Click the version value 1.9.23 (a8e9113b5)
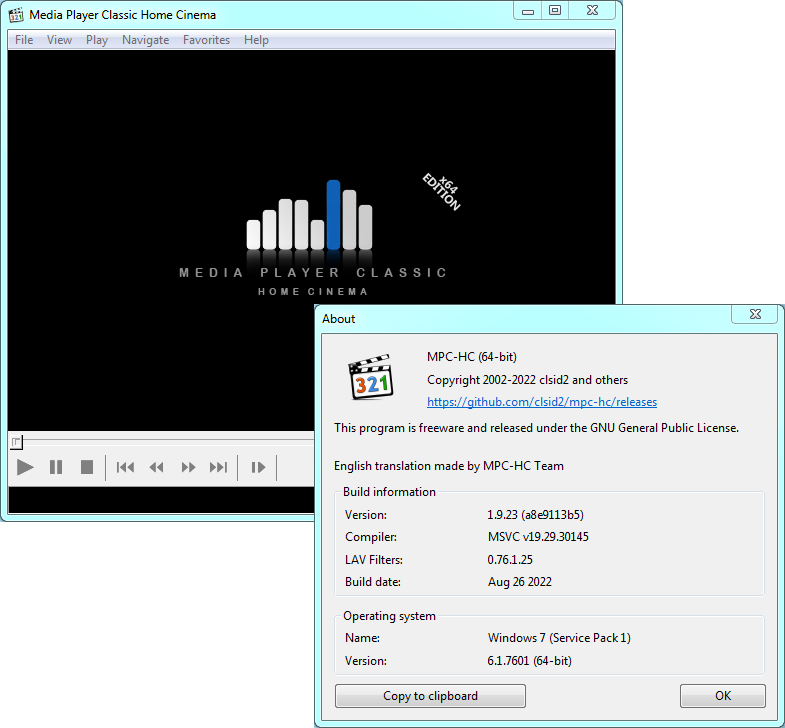This screenshot has width=785, height=728. pos(535,515)
